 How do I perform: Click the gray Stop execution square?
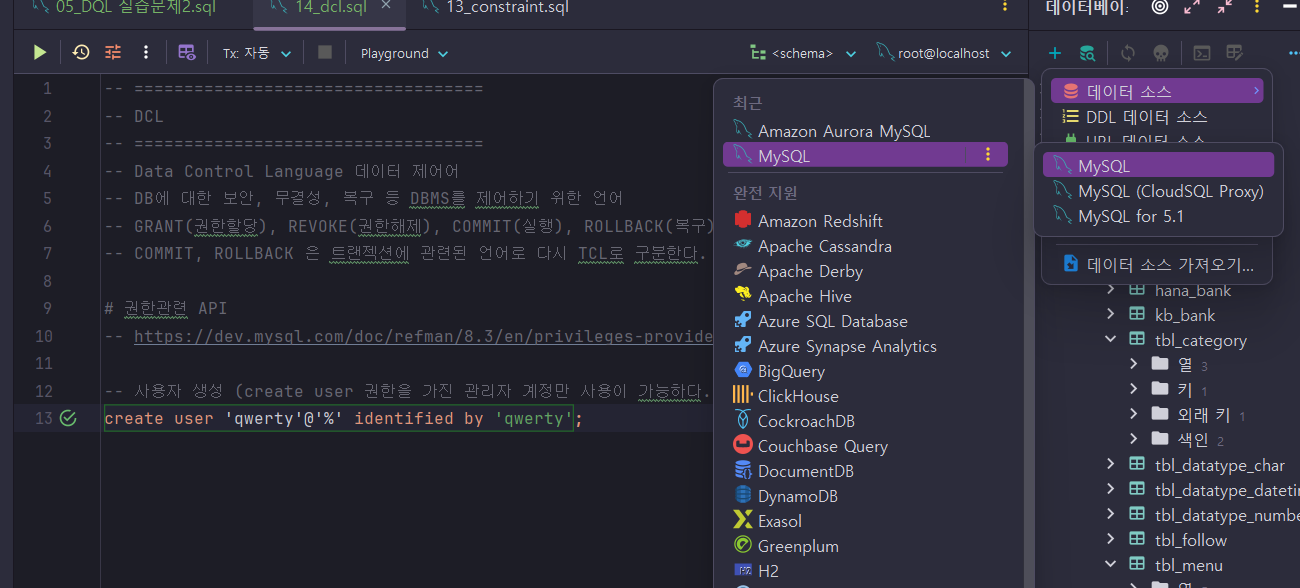point(325,52)
